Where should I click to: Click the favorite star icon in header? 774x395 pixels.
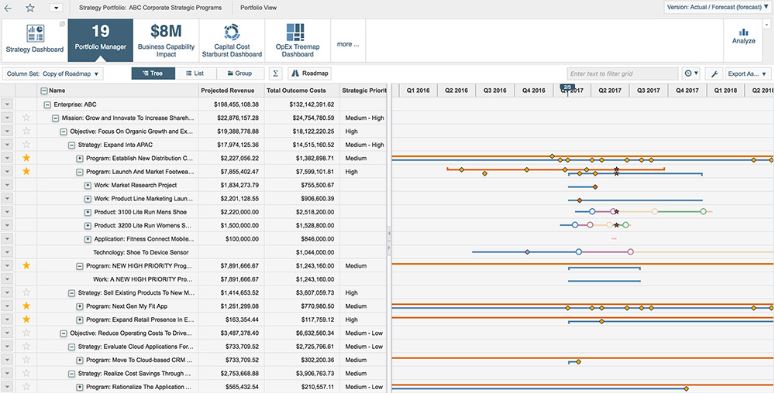click(30, 8)
